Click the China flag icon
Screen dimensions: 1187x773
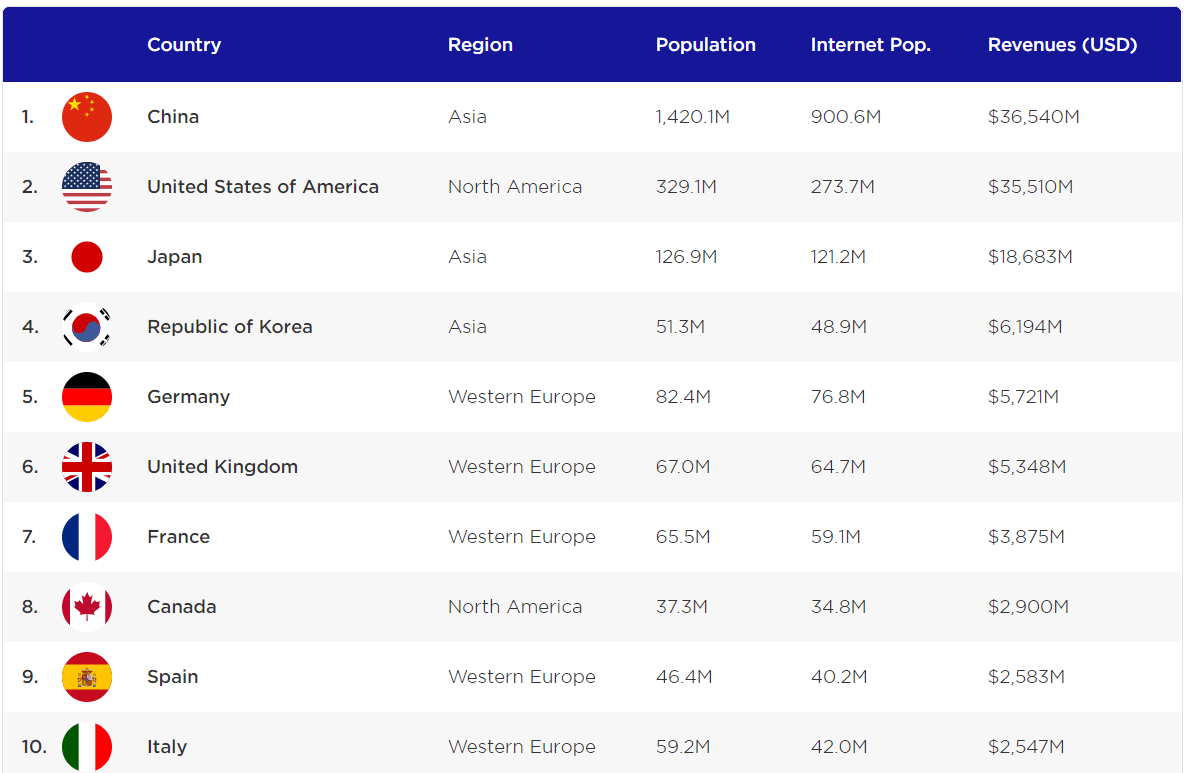[87, 117]
